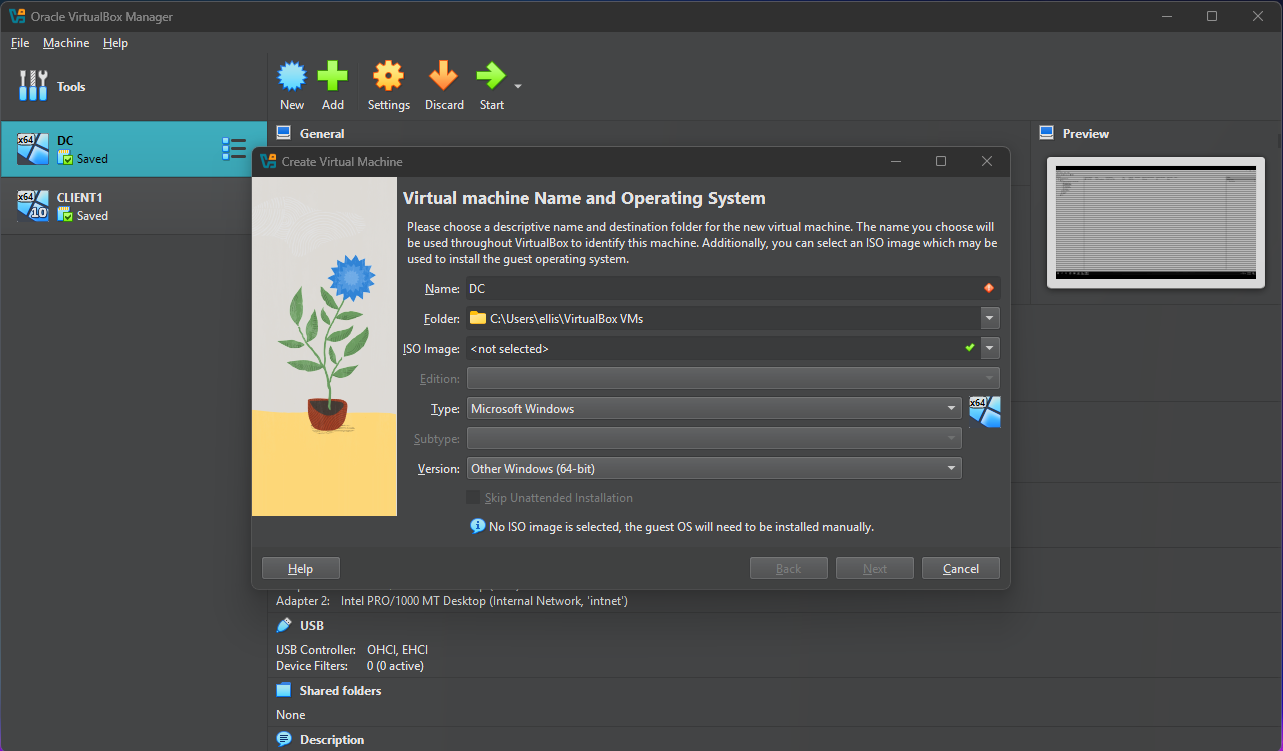Open the File menu

(20, 43)
